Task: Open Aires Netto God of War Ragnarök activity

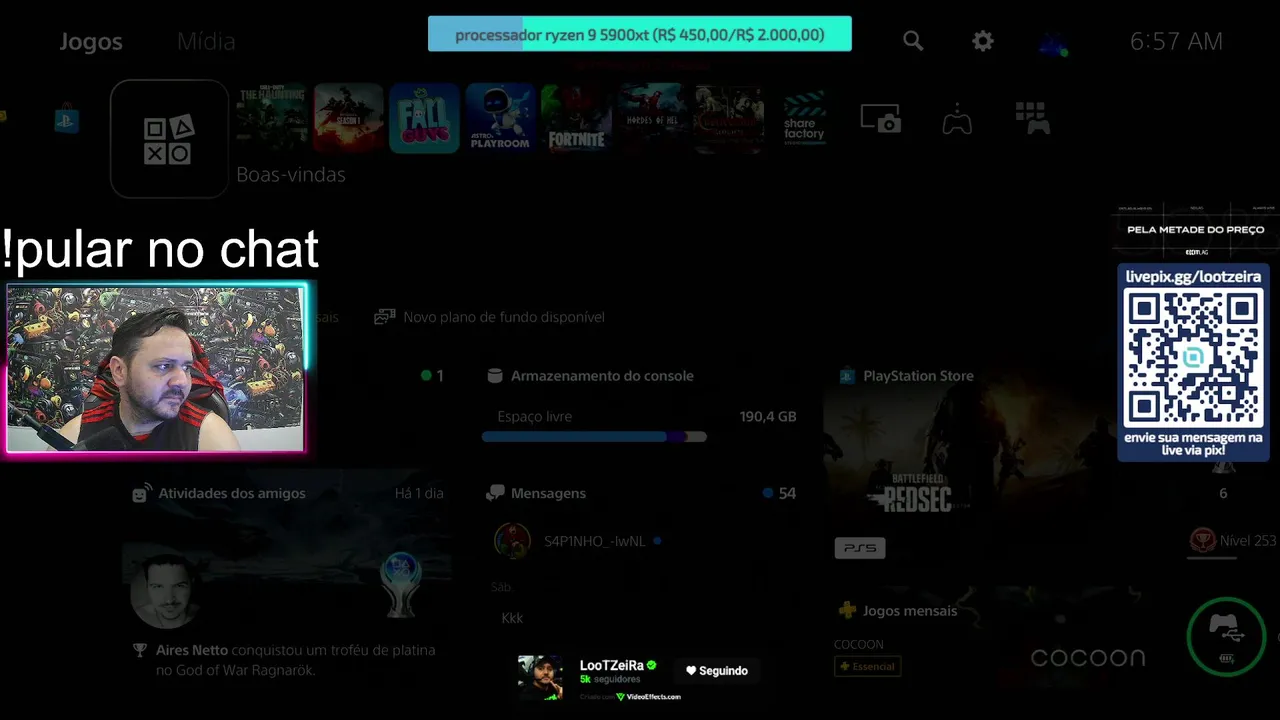Action: [285, 660]
